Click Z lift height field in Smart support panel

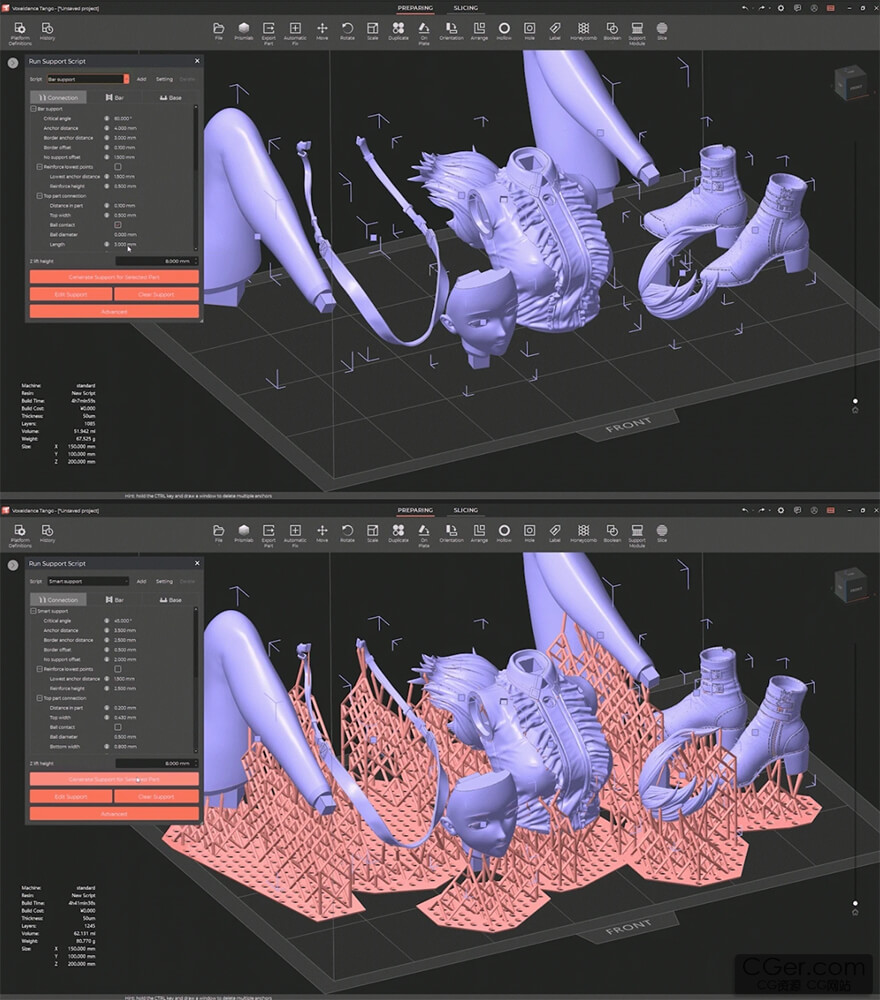[x=156, y=763]
